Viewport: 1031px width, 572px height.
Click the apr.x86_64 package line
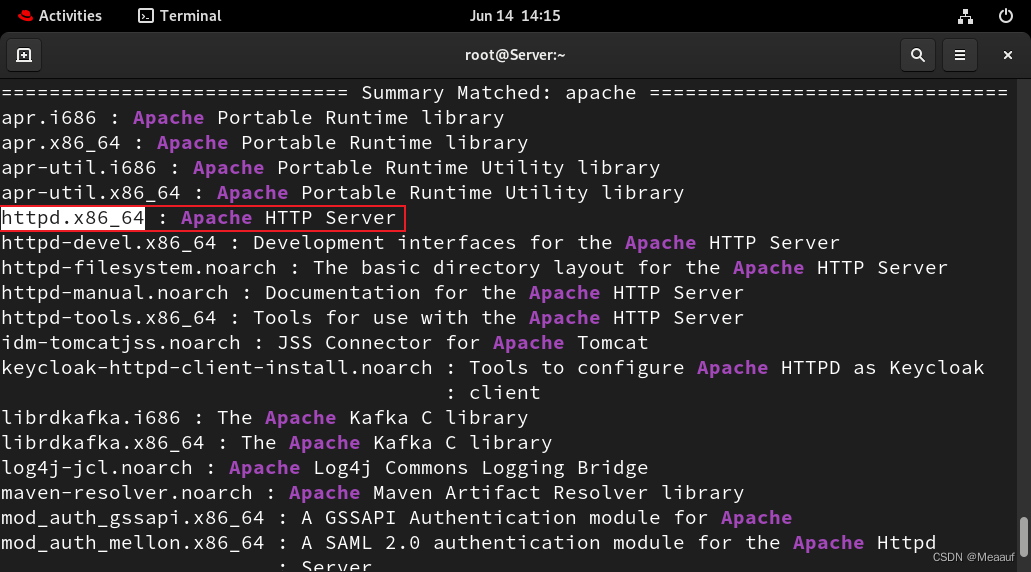264,143
